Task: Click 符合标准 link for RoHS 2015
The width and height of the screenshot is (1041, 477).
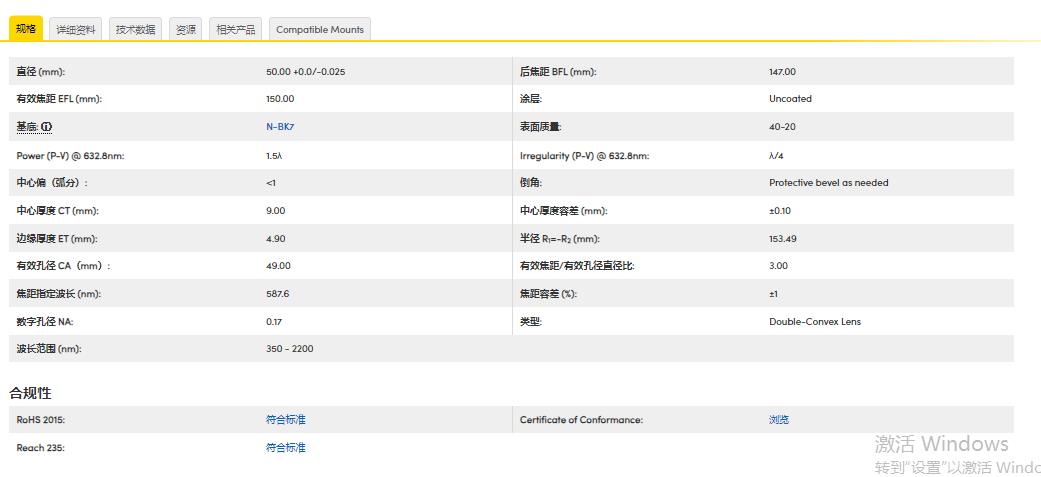Action: (x=286, y=420)
